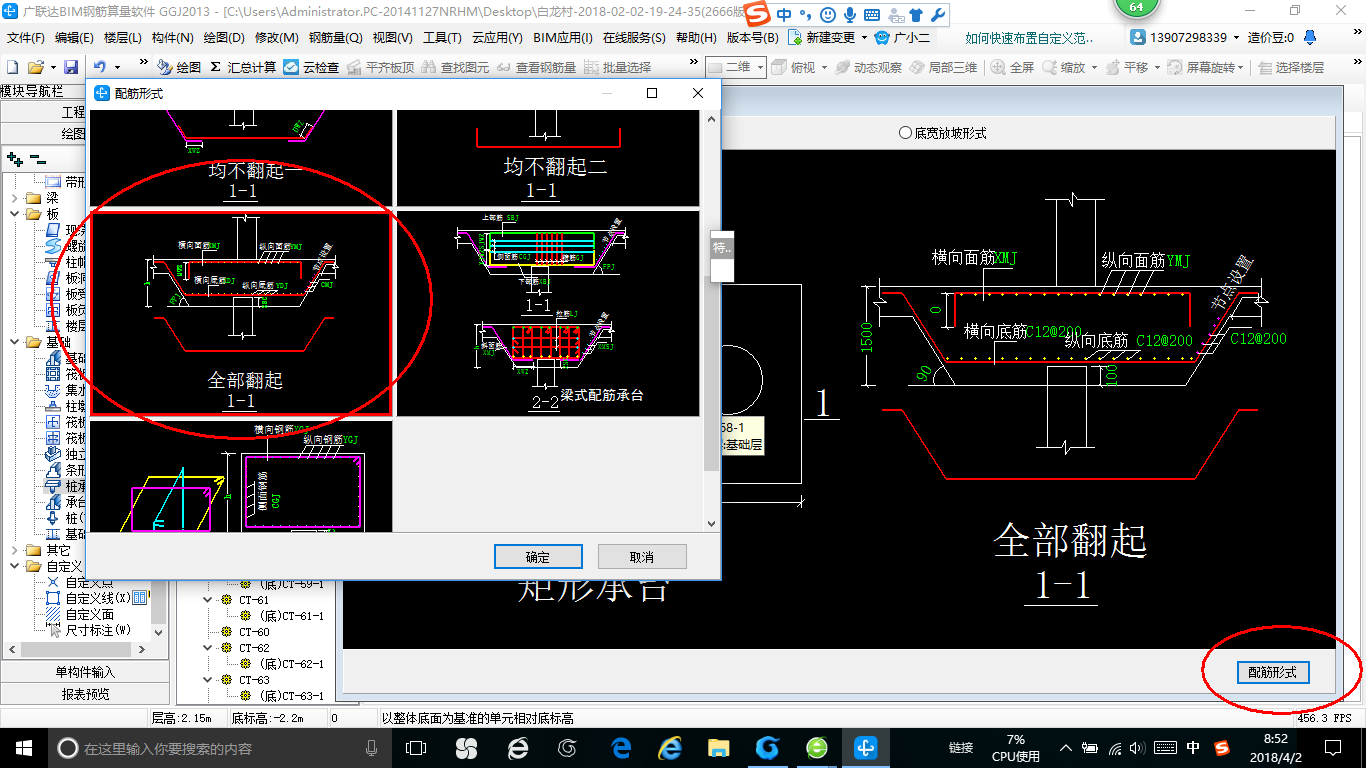Expand the 梁 tree folder
Image resolution: width=1366 pixels, height=768 pixels.
click(14, 198)
